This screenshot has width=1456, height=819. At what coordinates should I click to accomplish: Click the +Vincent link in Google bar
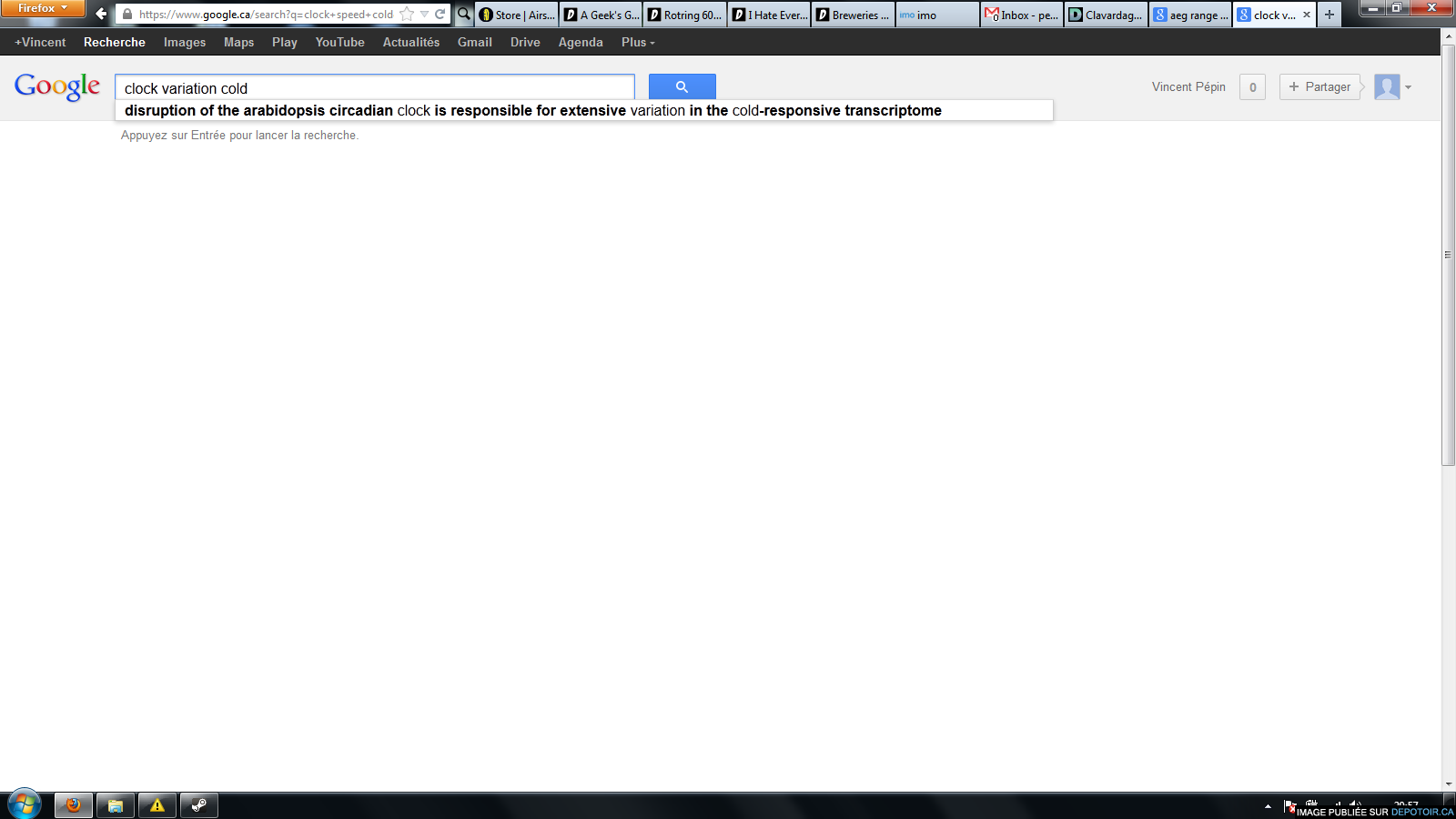(x=40, y=42)
